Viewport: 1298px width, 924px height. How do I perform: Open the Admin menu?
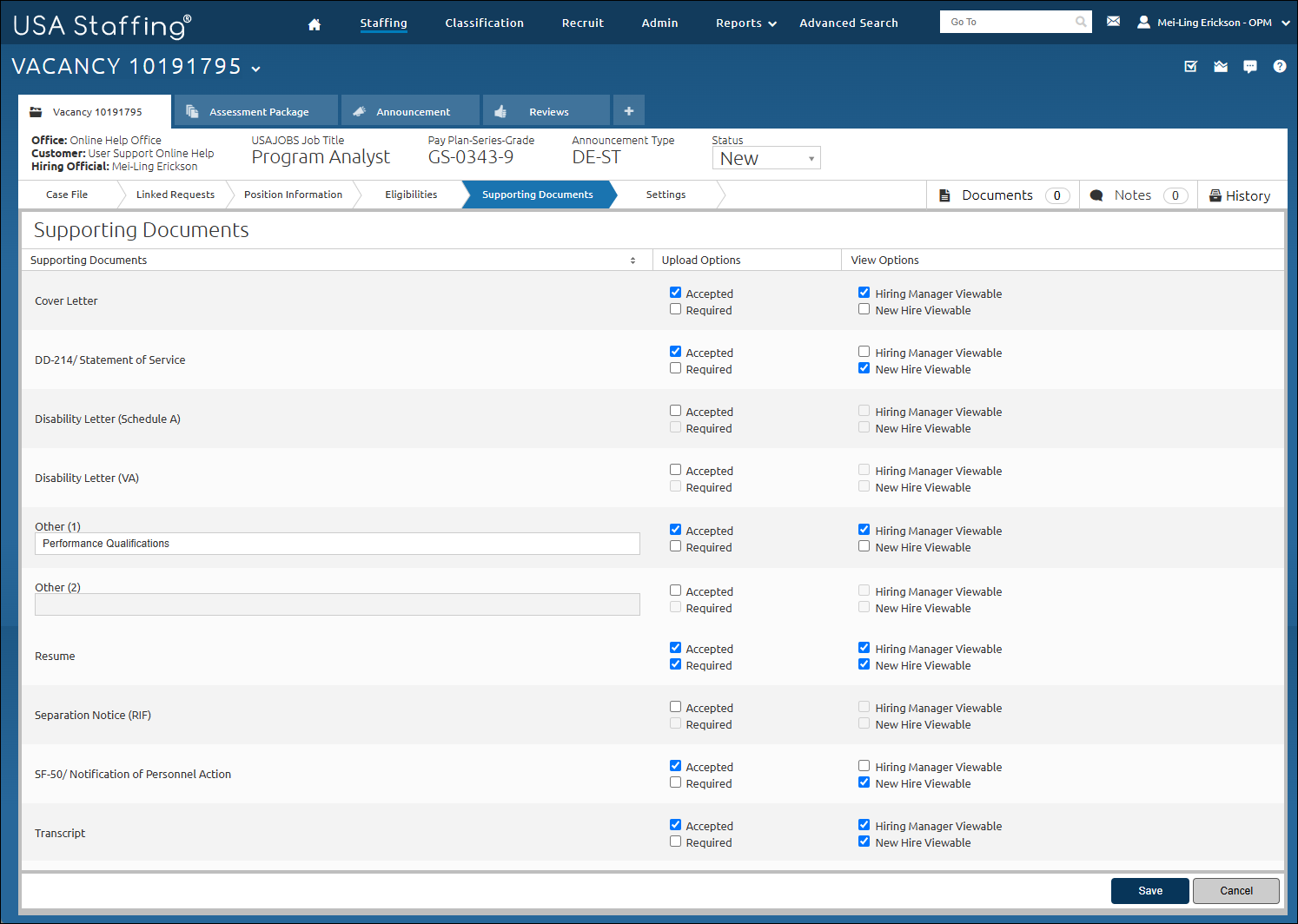[659, 23]
